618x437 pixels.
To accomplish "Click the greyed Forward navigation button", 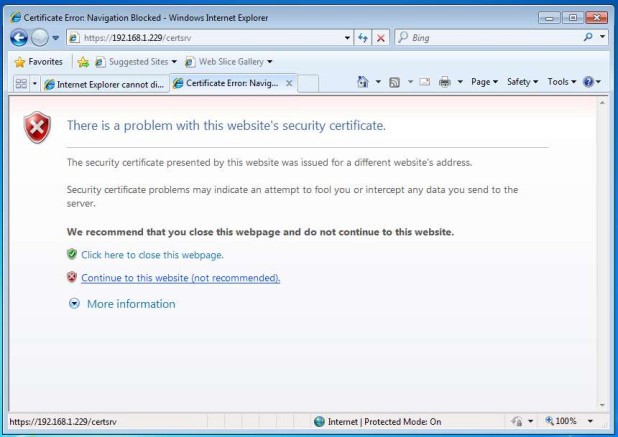I will point(39,38).
